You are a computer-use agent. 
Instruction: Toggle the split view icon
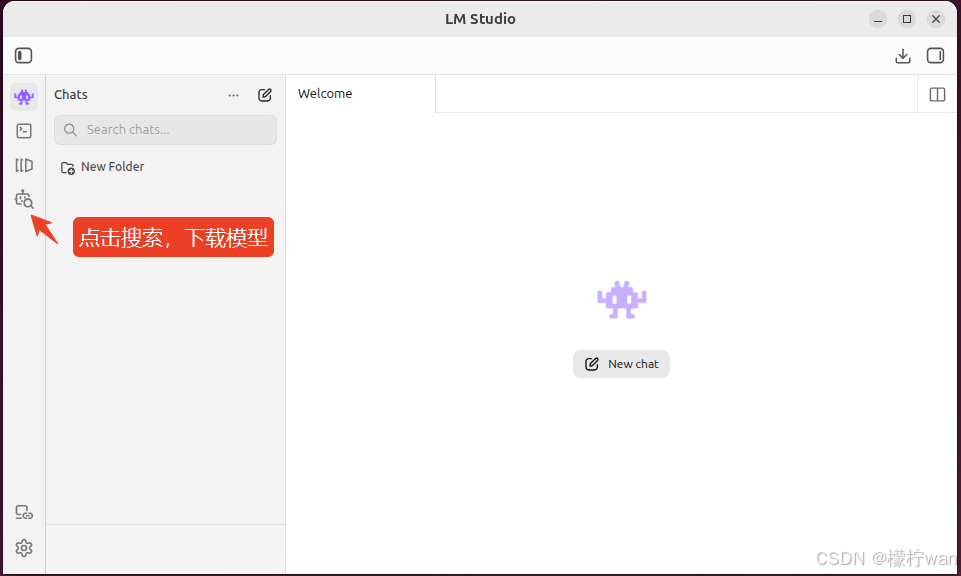pyautogui.click(x=937, y=94)
